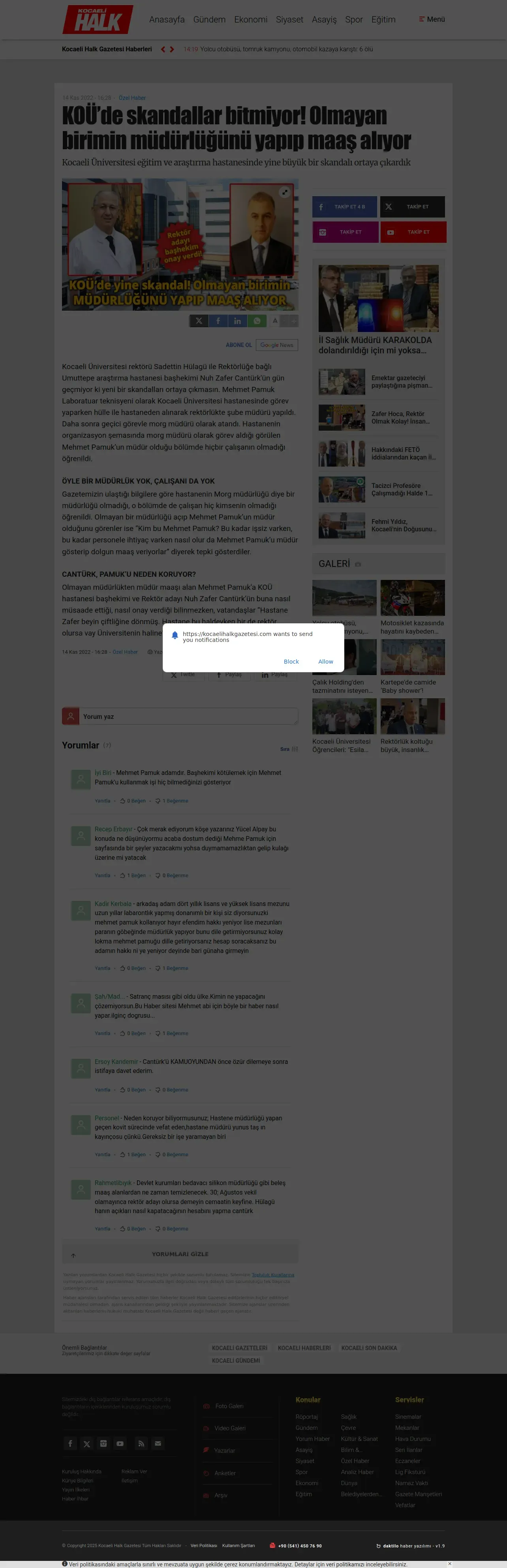Open the Sıra comment sorting control
Screen dimensions: 507x1568
click(289, 749)
